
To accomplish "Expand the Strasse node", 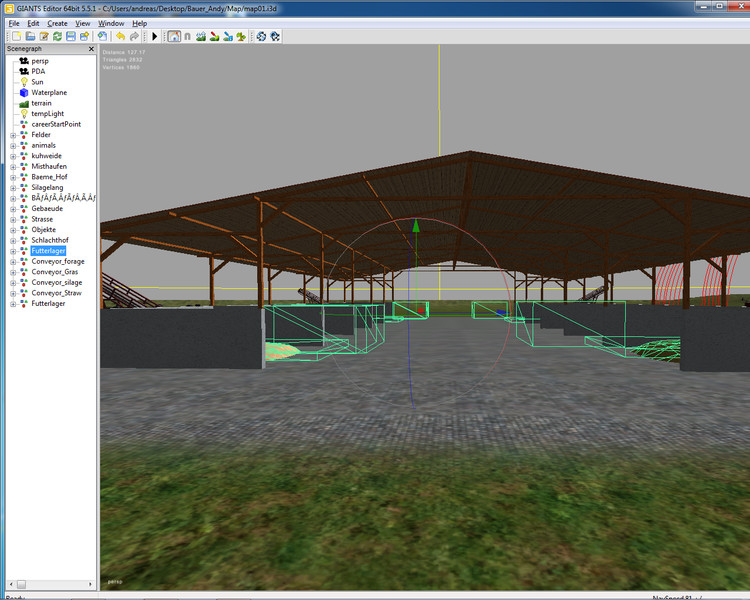I will coord(13,220).
